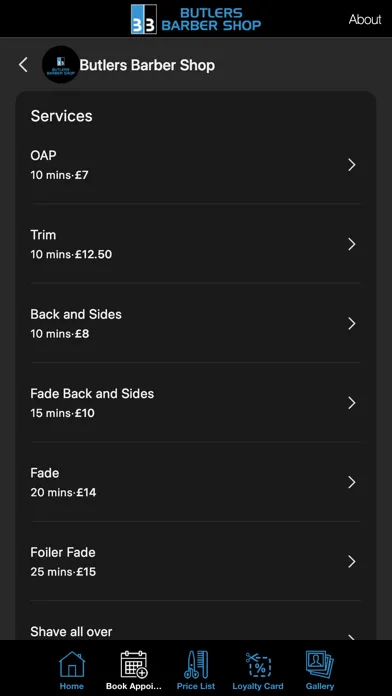Open the Back and Sides chevron arrow
Viewport: 392px width, 696px height.
[352, 324]
